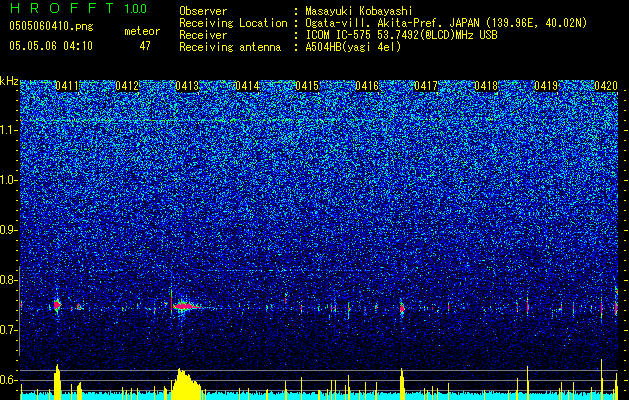629x400 pixels.
Task: Click the 'Observer' field label
Action: tap(203, 11)
